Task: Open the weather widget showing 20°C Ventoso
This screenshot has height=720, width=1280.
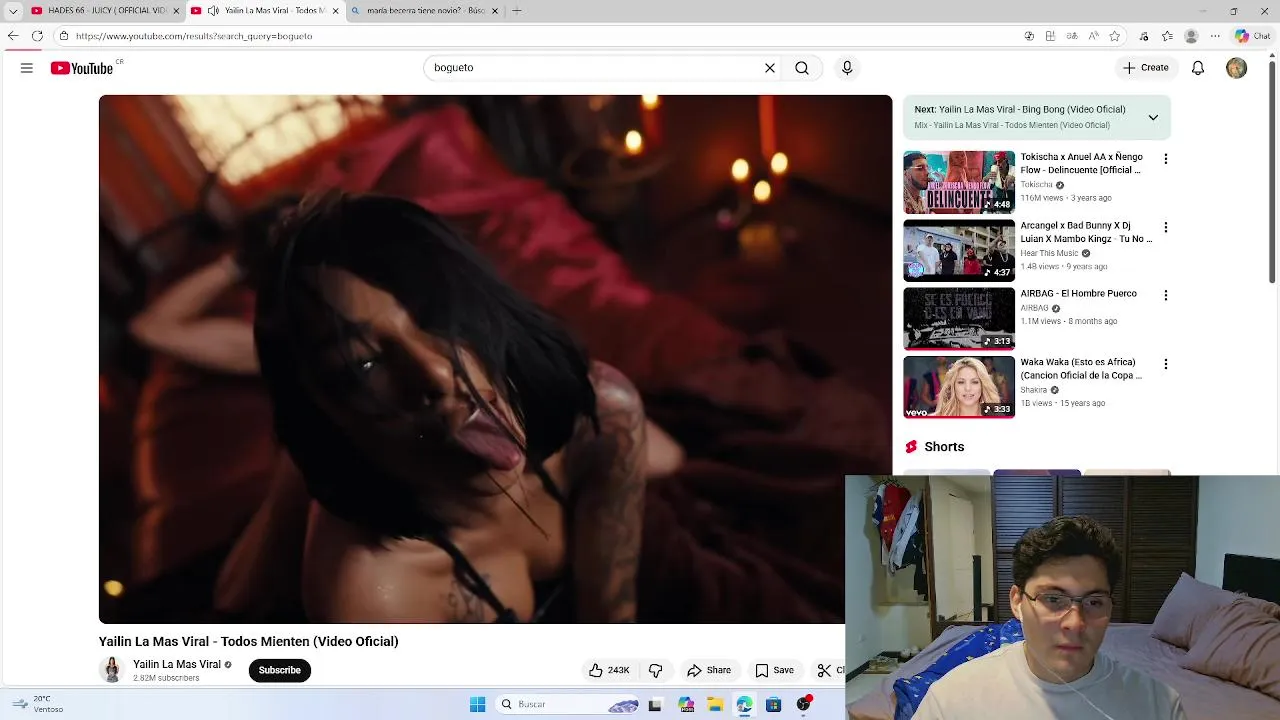Action: (x=38, y=704)
